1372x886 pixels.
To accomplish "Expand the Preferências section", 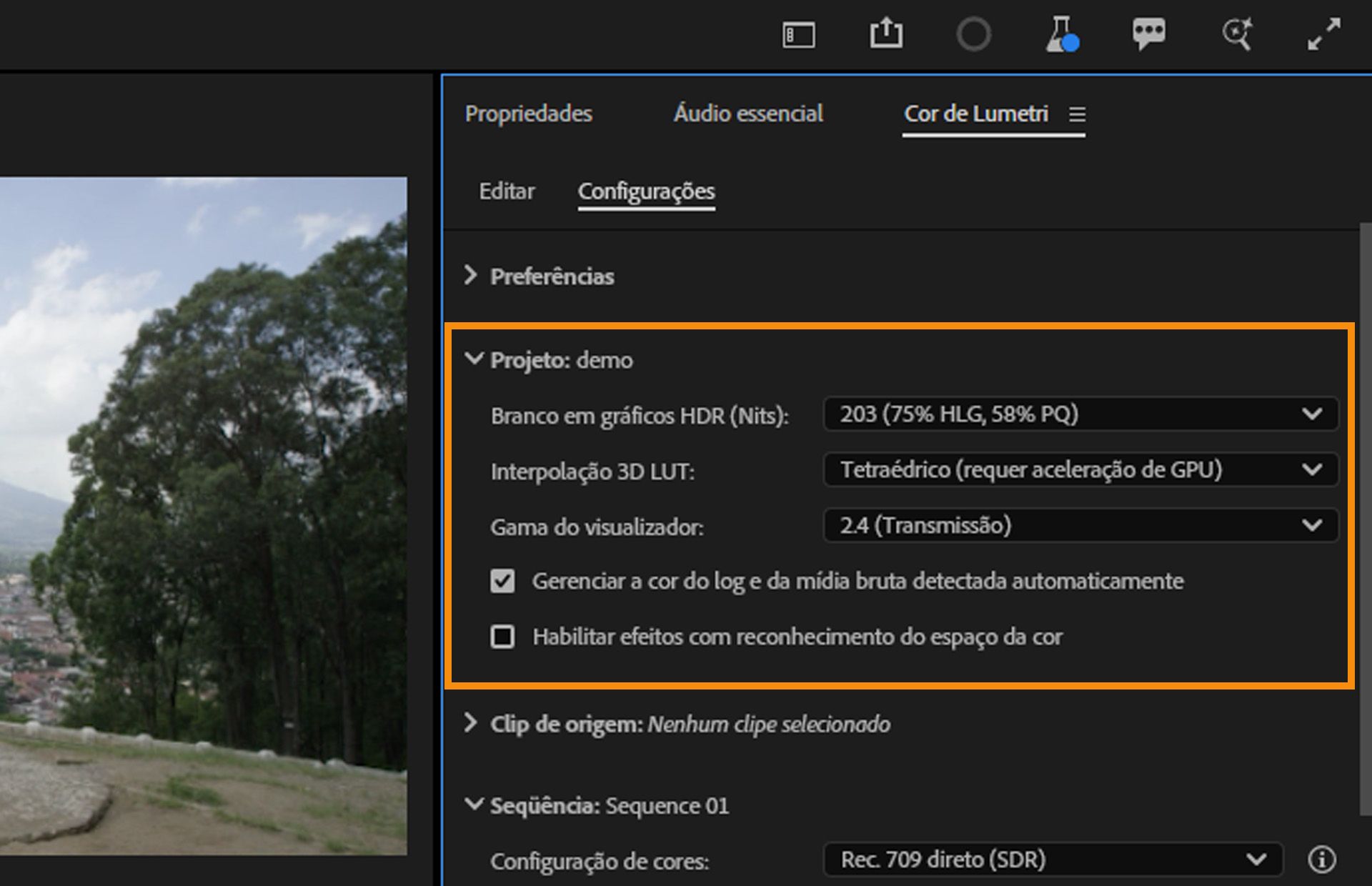I will [471, 277].
